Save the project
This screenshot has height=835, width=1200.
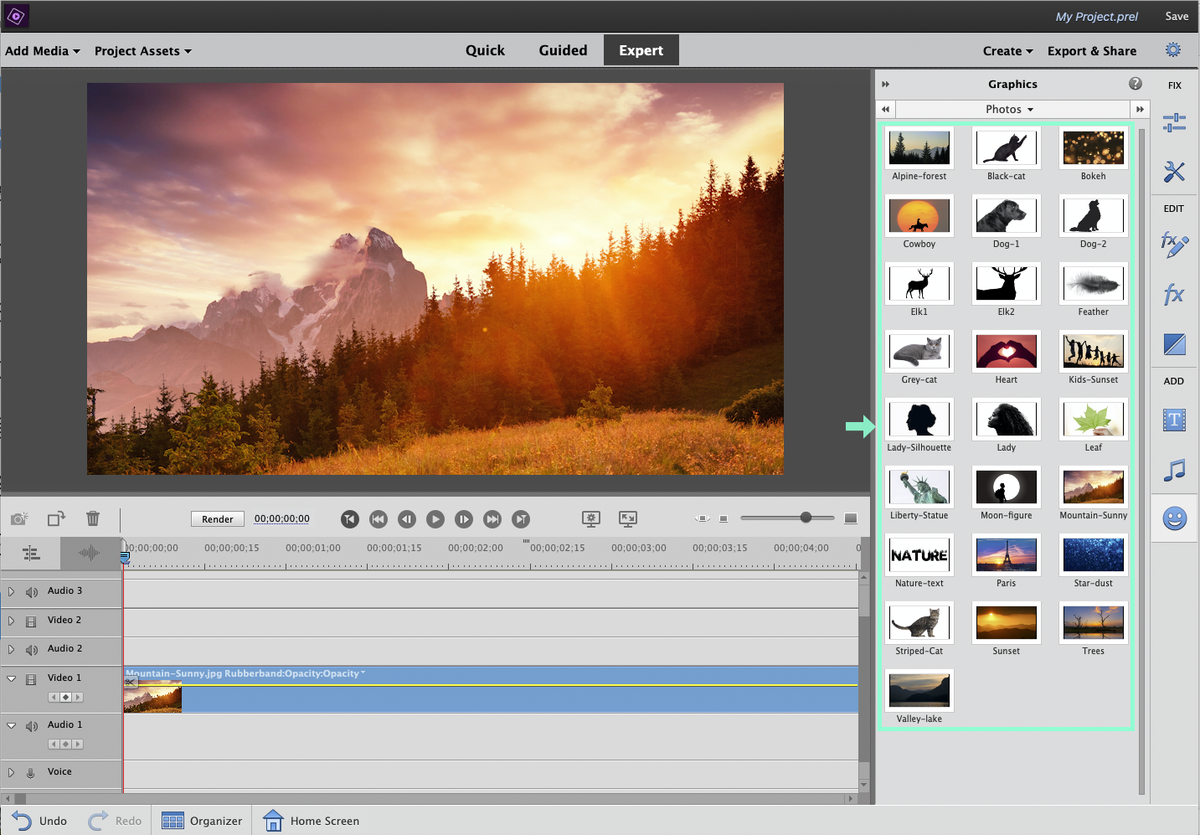point(1177,17)
